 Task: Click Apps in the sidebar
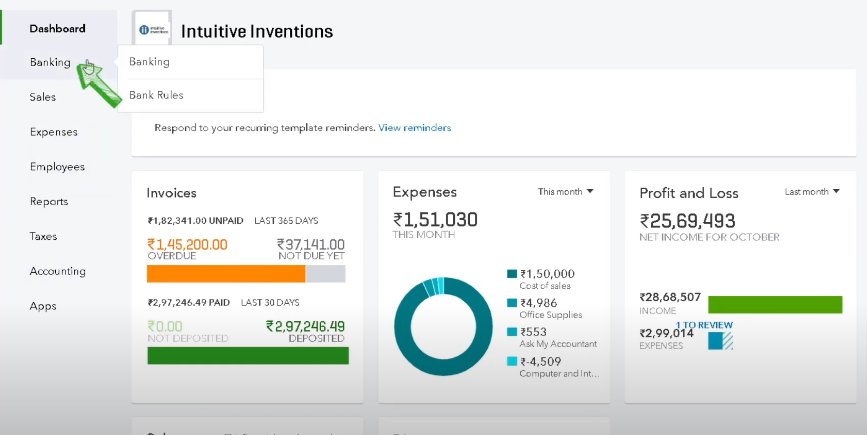pos(43,306)
